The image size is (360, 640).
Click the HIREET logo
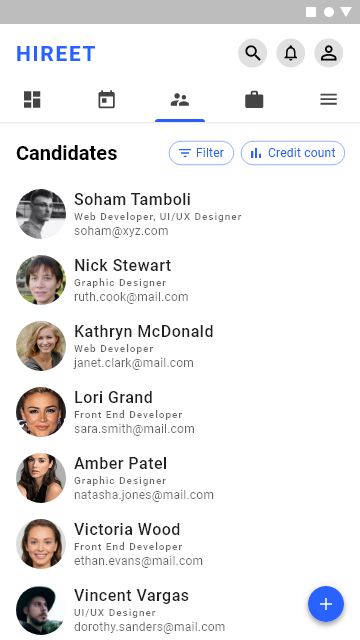(x=56, y=54)
